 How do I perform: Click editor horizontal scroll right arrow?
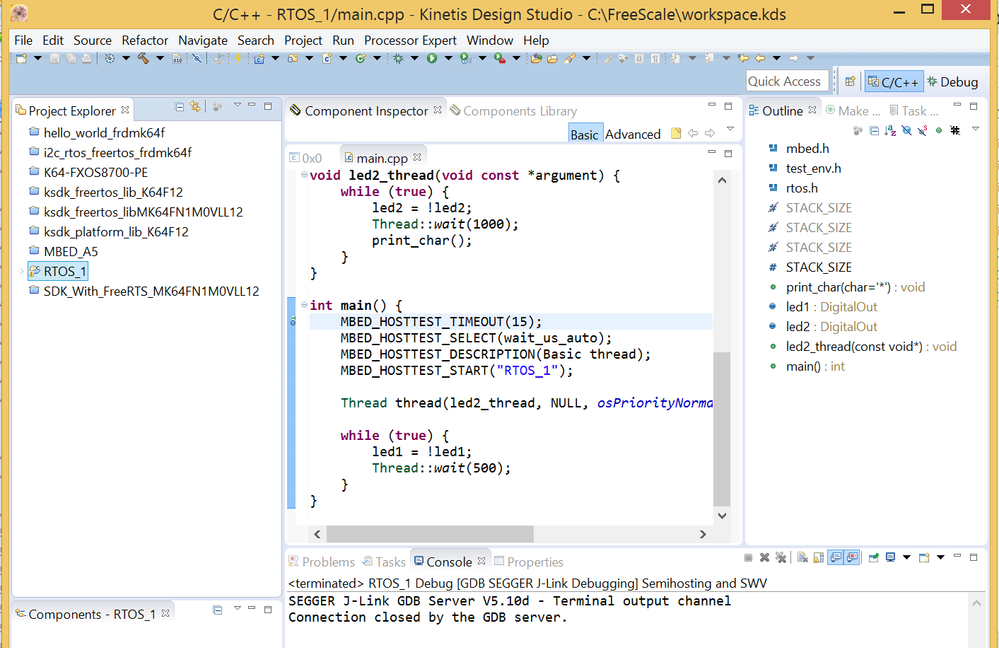pyautogui.click(x=703, y=534)
